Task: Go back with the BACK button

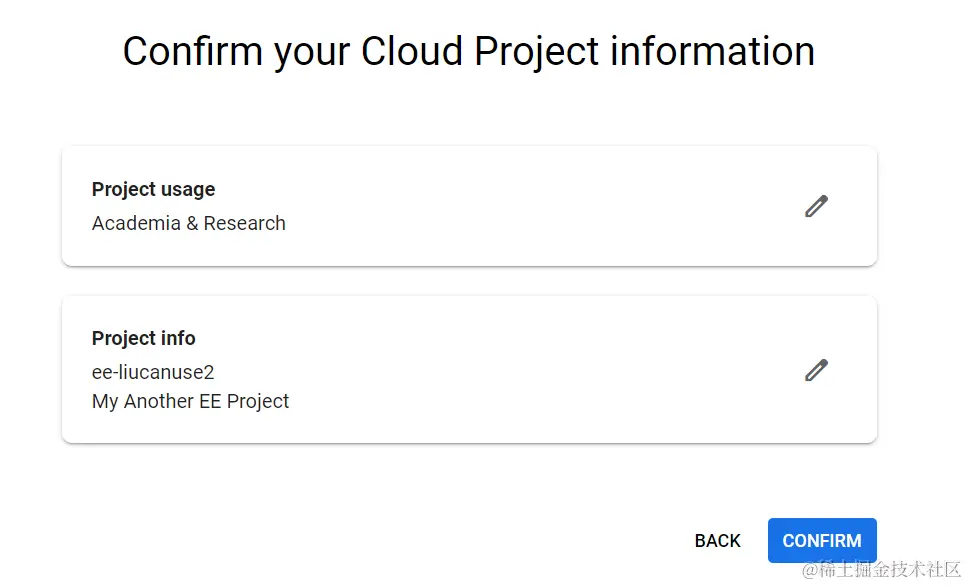Action: 717,541
